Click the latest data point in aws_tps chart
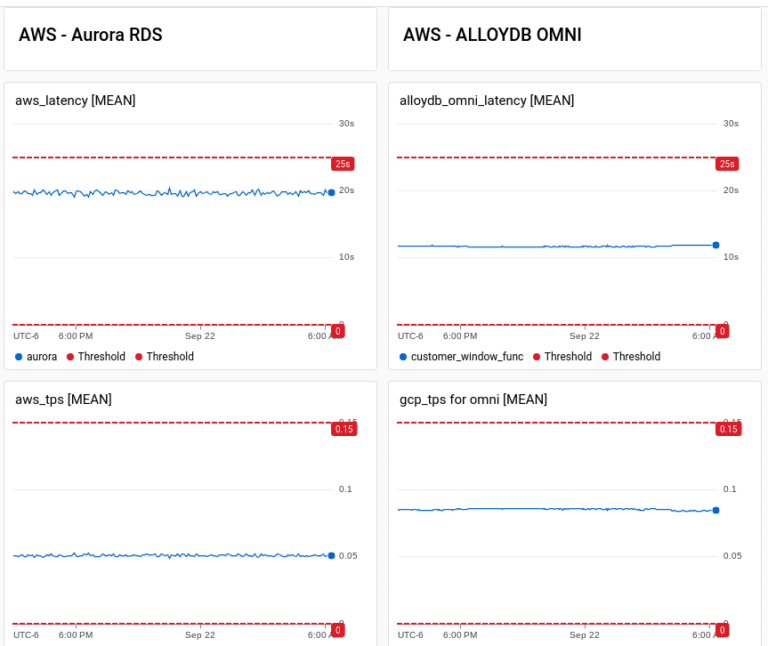Image resolution: width=768 pixels, height=646 pixels. point(332,555)
